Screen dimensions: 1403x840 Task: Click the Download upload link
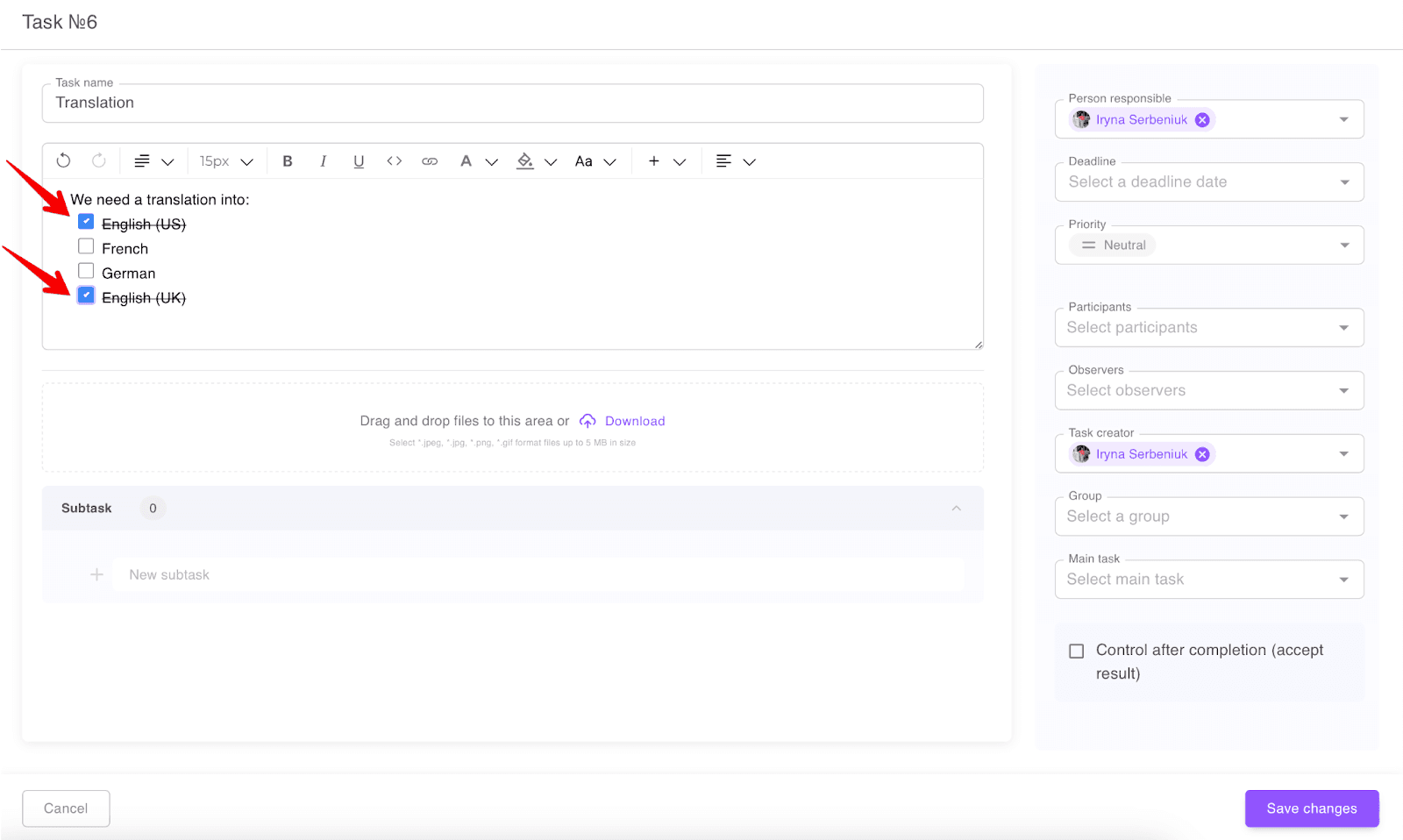[634, 421]
